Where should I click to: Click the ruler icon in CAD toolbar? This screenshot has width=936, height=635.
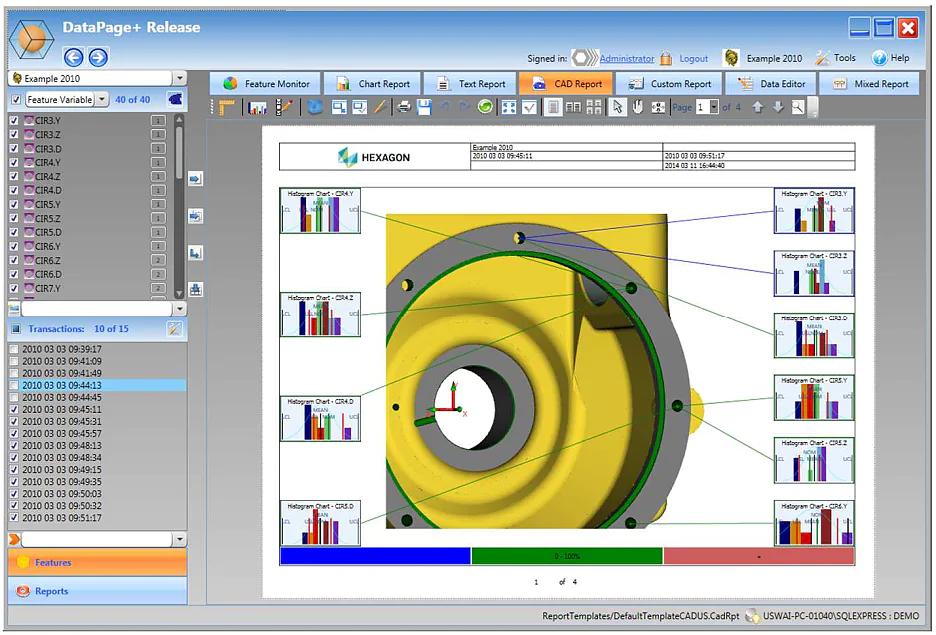pyautogui.click(x=226, y=107)
